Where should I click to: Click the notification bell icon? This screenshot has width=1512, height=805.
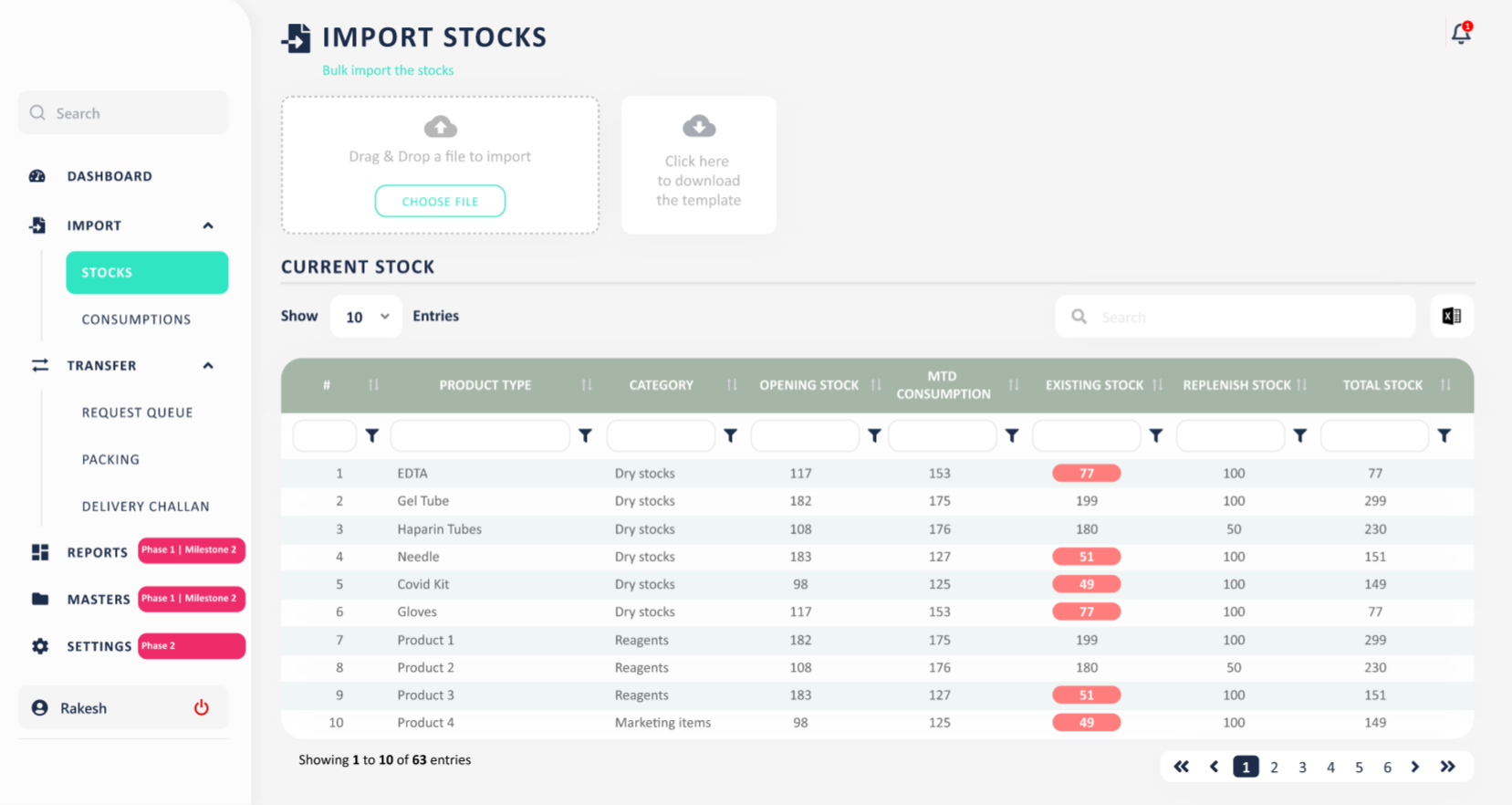1461,34
